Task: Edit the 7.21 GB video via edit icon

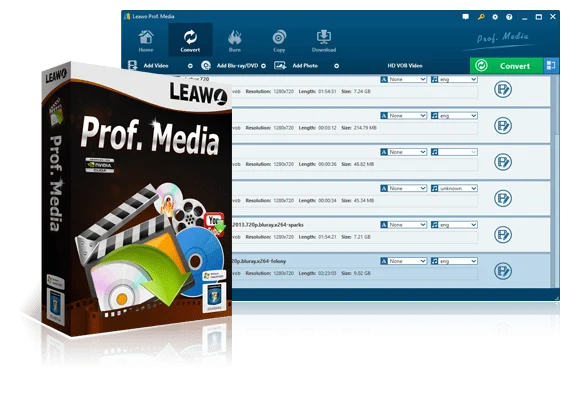Action: 503,234
